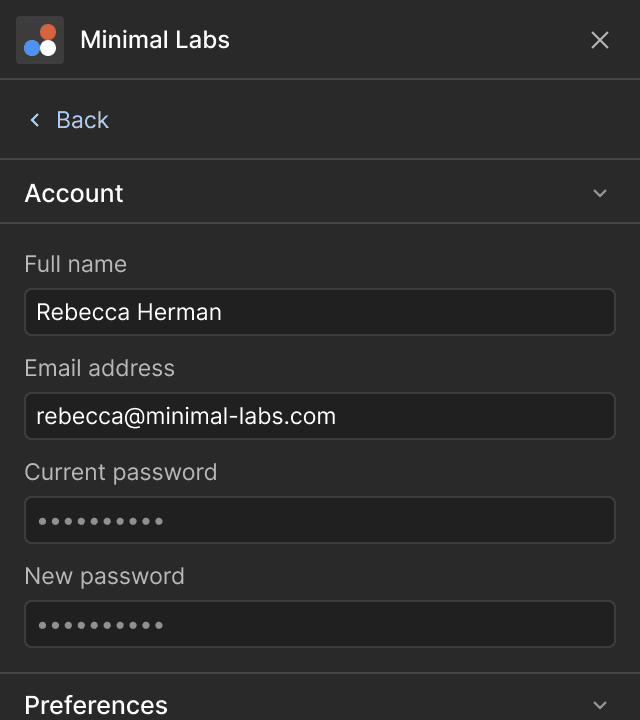Go back using the Back link
The image size is (640, 720).
point(82,120)
